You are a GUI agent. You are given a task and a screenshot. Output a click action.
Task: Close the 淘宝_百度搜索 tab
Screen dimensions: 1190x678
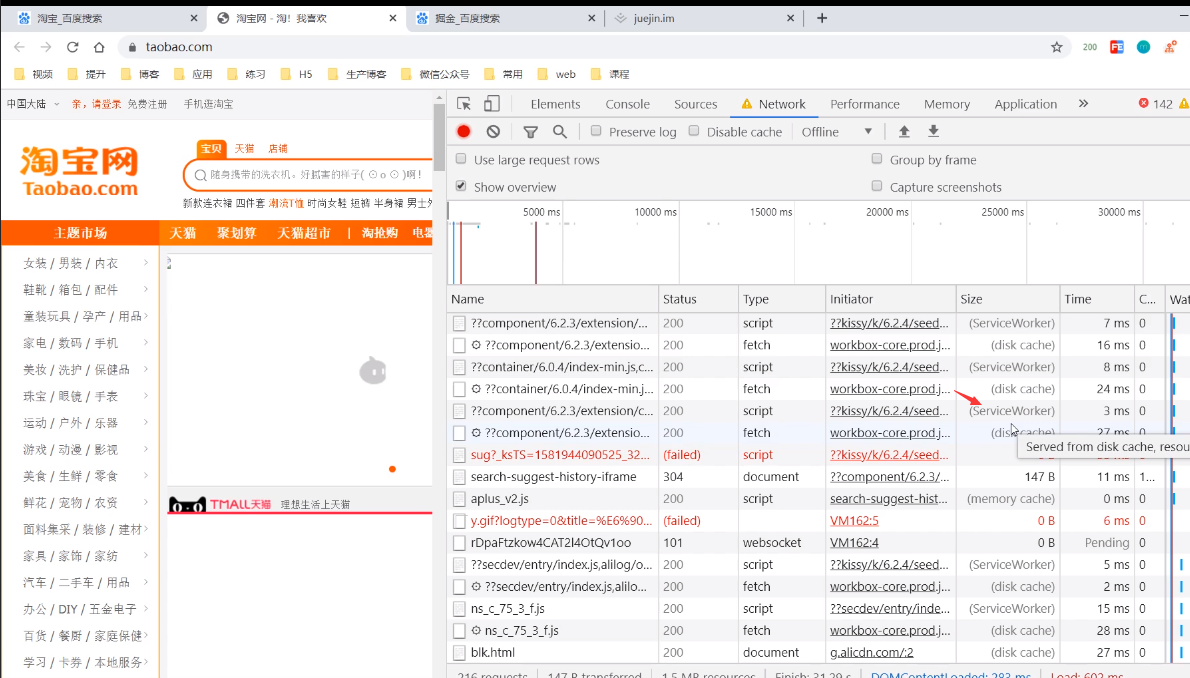click(194, 18)
